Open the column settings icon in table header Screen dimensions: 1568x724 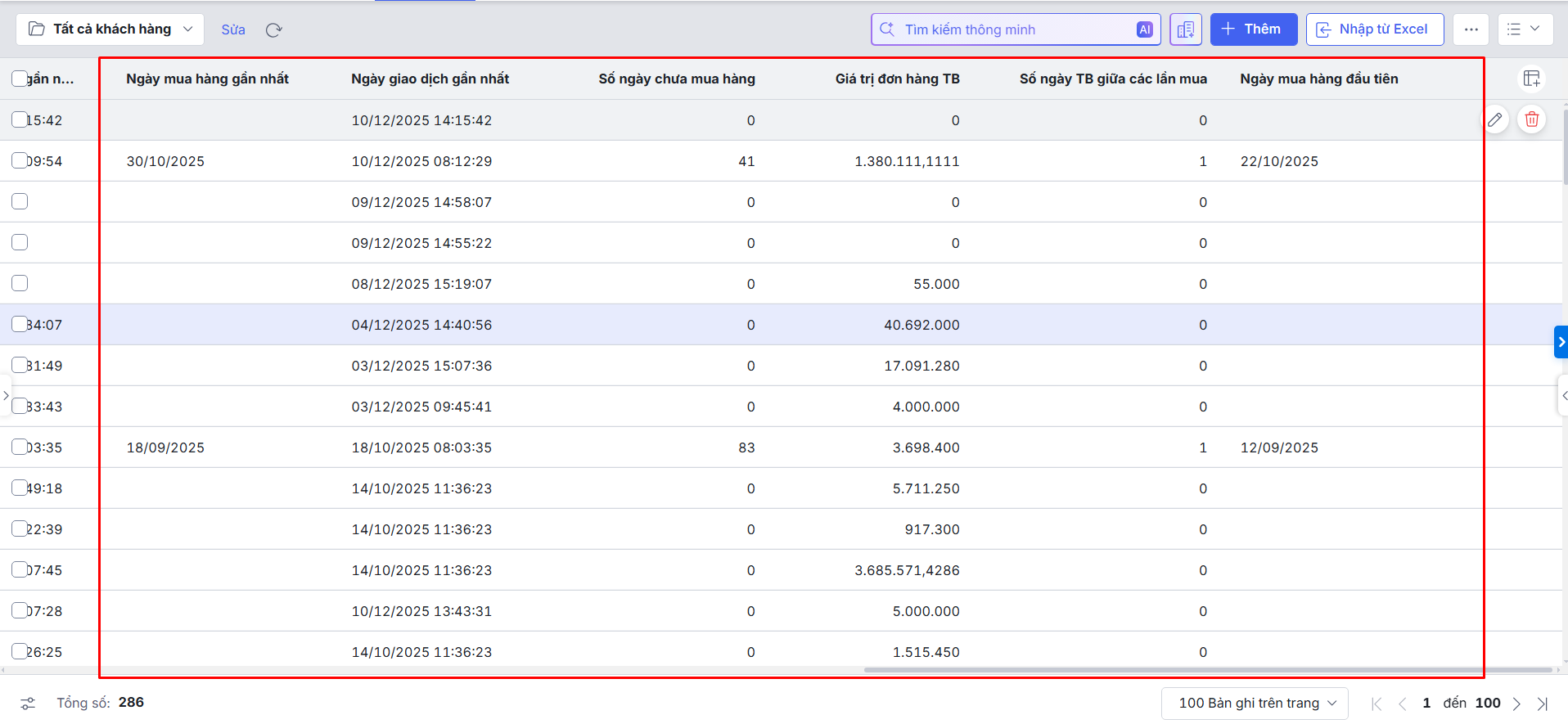pyautogui.click(x=1531, y=79)
